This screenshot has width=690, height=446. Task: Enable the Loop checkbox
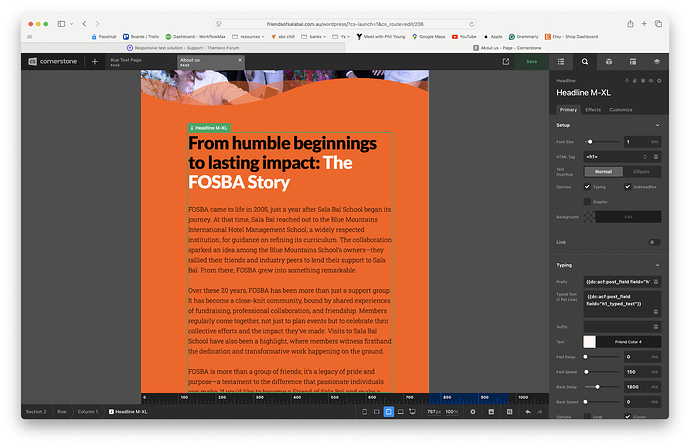(x=587, y=416)
